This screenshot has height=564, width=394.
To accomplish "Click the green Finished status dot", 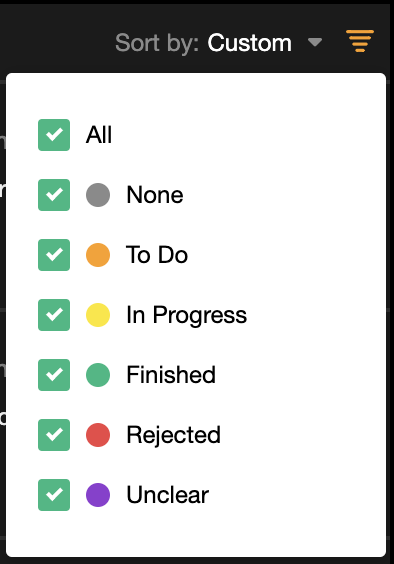I will [98, 375].
